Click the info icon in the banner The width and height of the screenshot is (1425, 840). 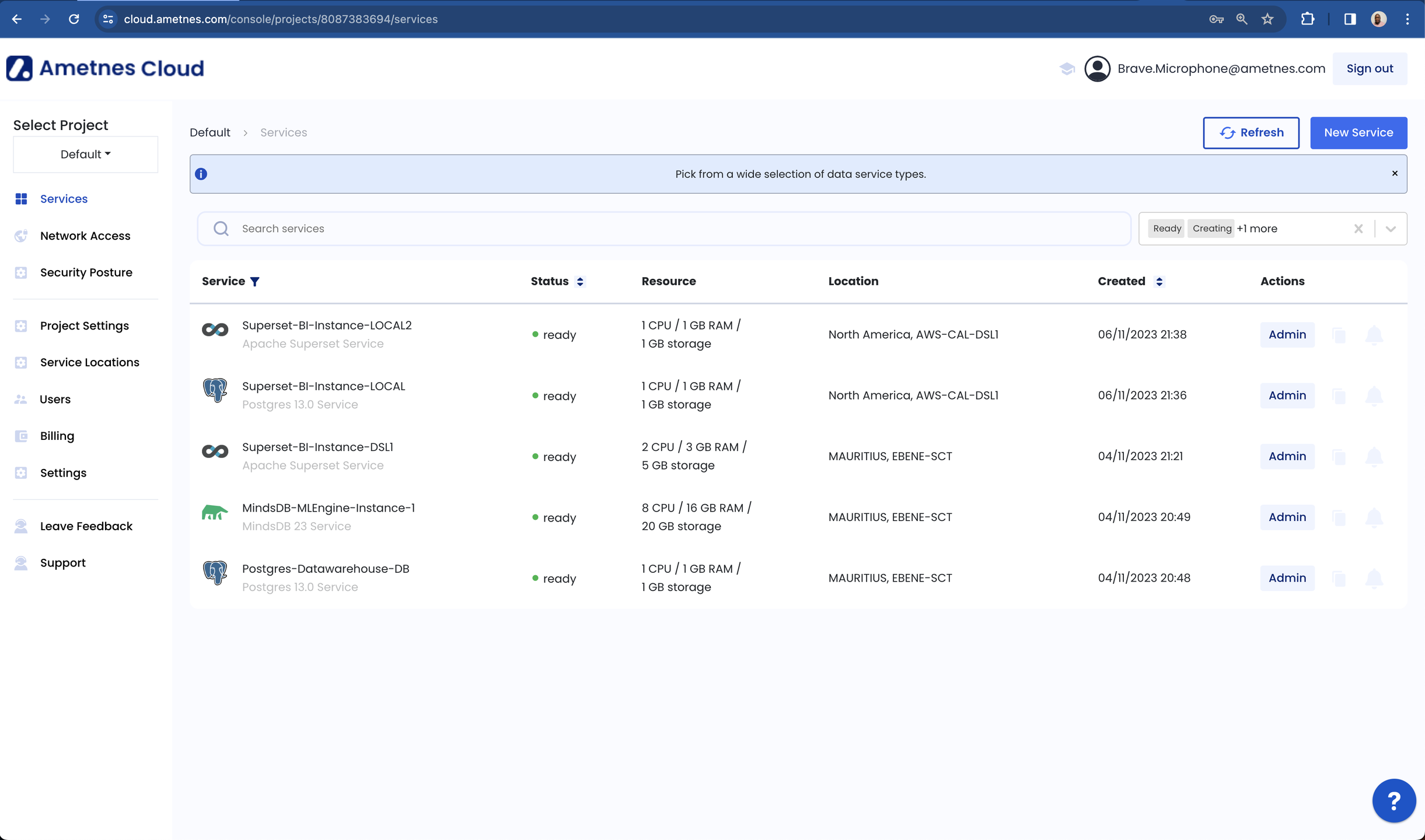(x=201, y=174)
